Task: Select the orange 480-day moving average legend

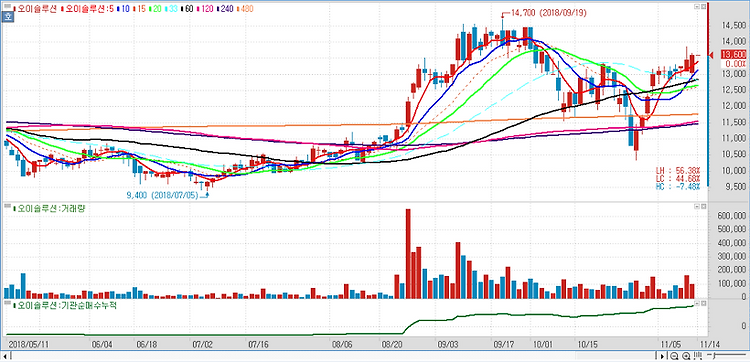Action: [x=244, y=9]
